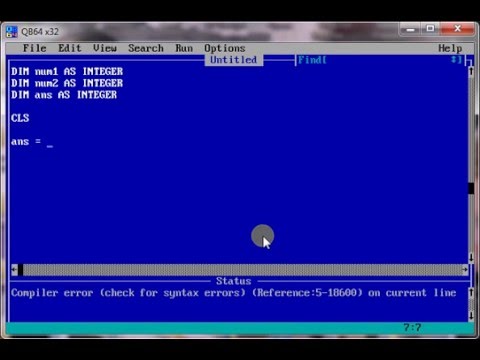
Task: Minimize the QB64 x32 window
Action: coord(411,30)
